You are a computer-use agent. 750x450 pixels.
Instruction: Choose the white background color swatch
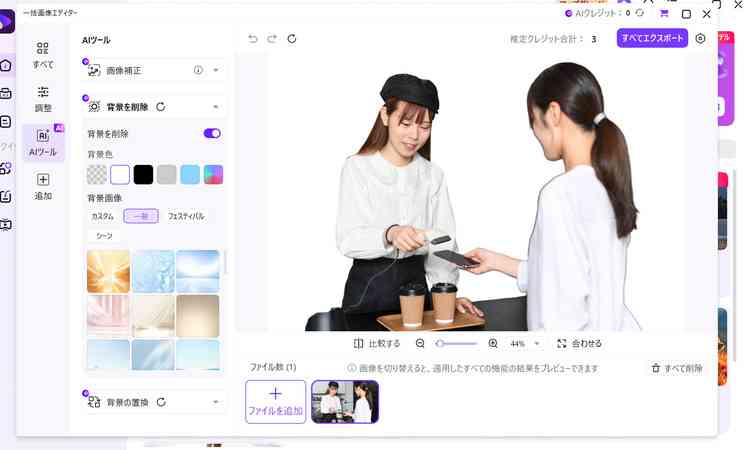click(x=120, y=175)
